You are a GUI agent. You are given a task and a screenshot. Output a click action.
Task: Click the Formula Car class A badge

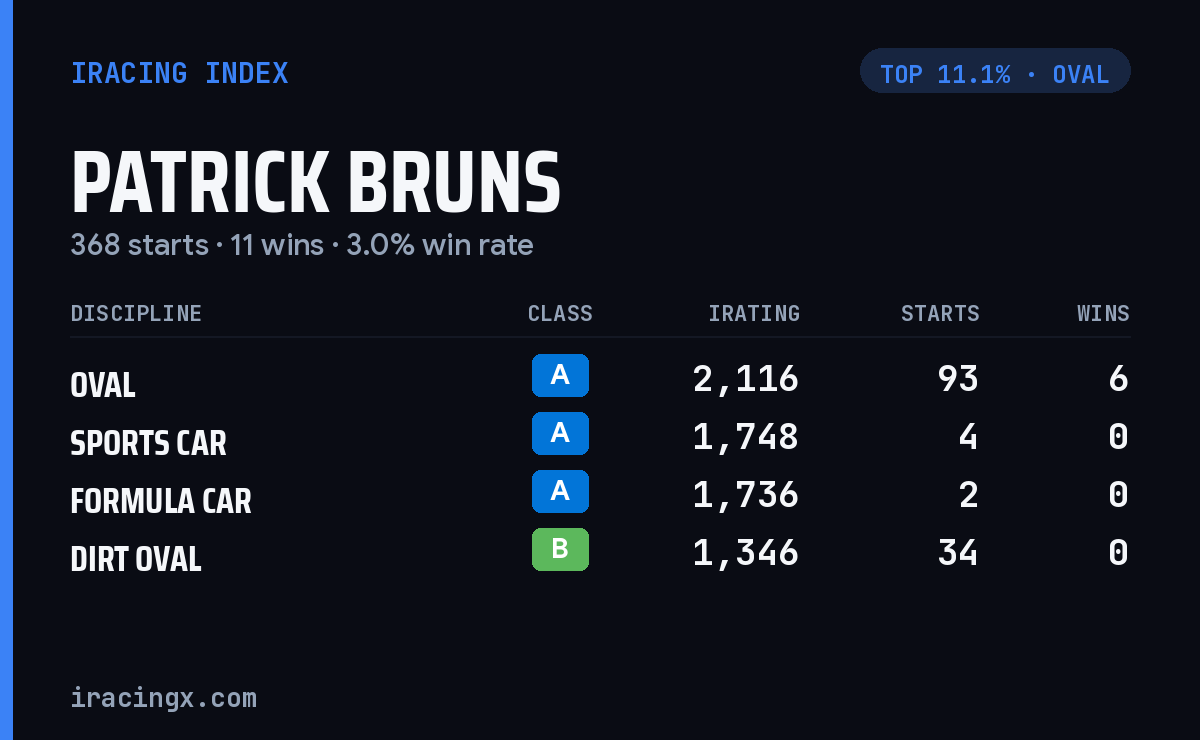click(x=560, y=492)
